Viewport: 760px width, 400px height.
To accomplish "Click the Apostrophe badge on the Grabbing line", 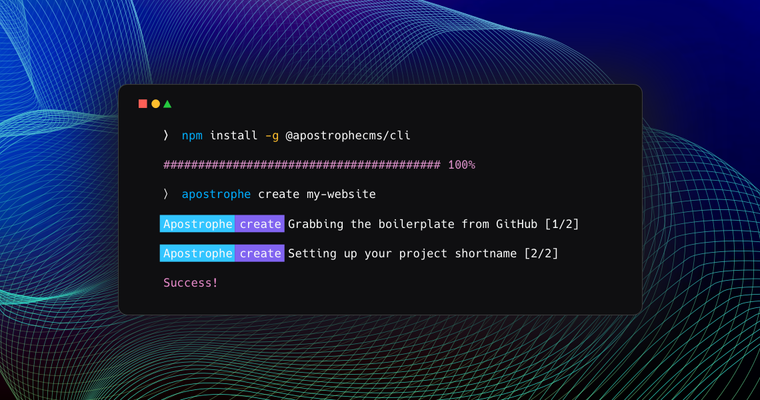I will [198, 224].
